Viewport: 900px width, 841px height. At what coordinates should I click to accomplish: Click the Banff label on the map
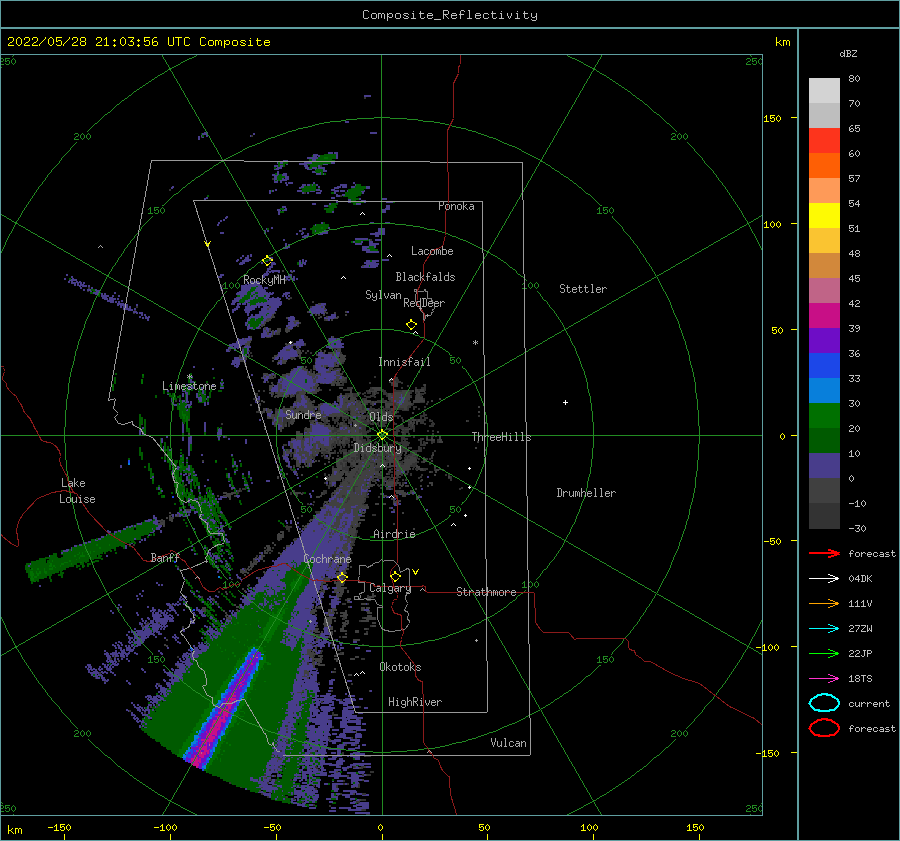coord(165,557)
